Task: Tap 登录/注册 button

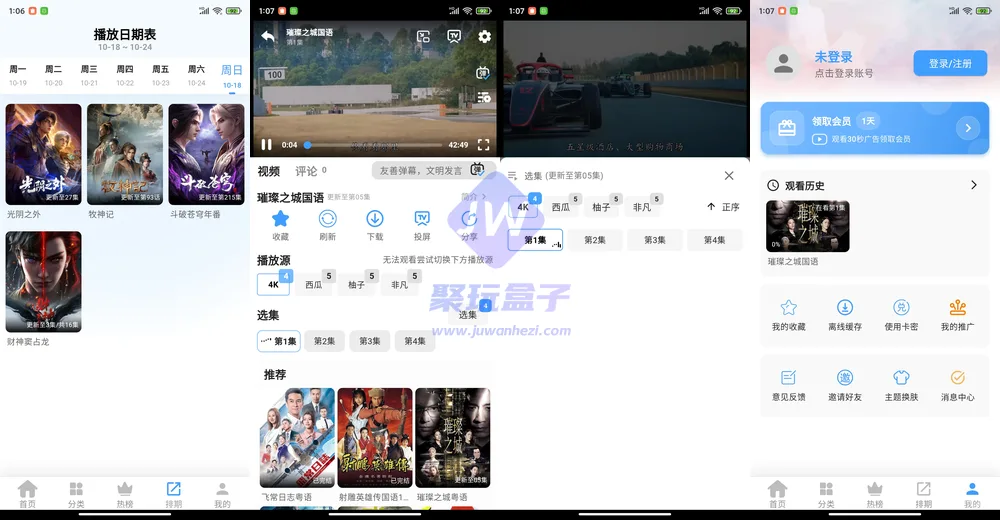Action: tap(950, 64)
